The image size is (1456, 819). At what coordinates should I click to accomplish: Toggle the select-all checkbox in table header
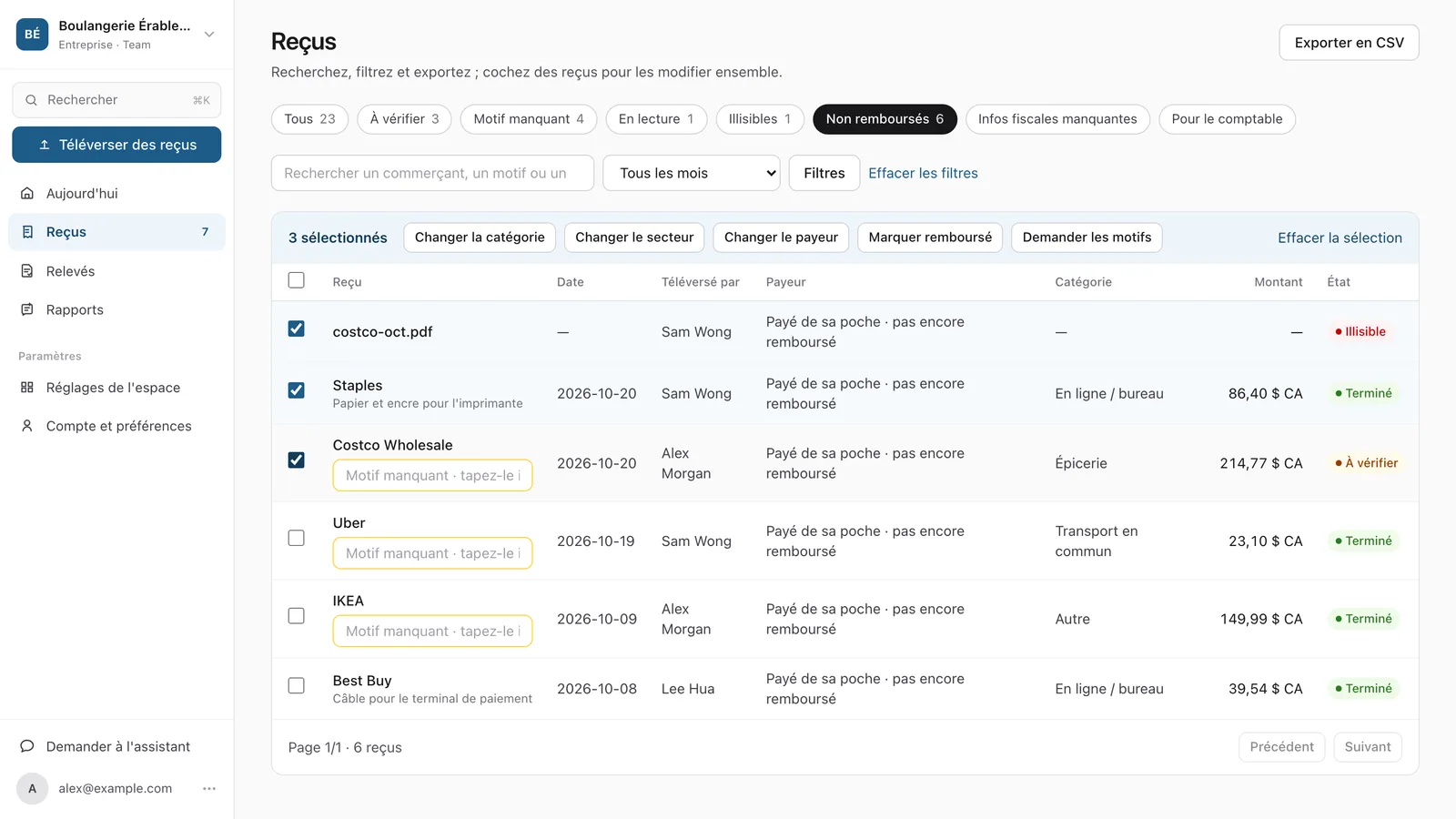(297, 280)
